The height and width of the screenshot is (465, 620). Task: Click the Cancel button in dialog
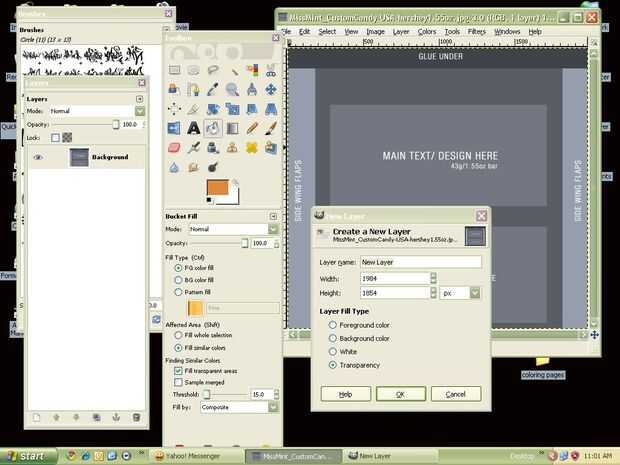pyautogui.click(x=456, y=394)
